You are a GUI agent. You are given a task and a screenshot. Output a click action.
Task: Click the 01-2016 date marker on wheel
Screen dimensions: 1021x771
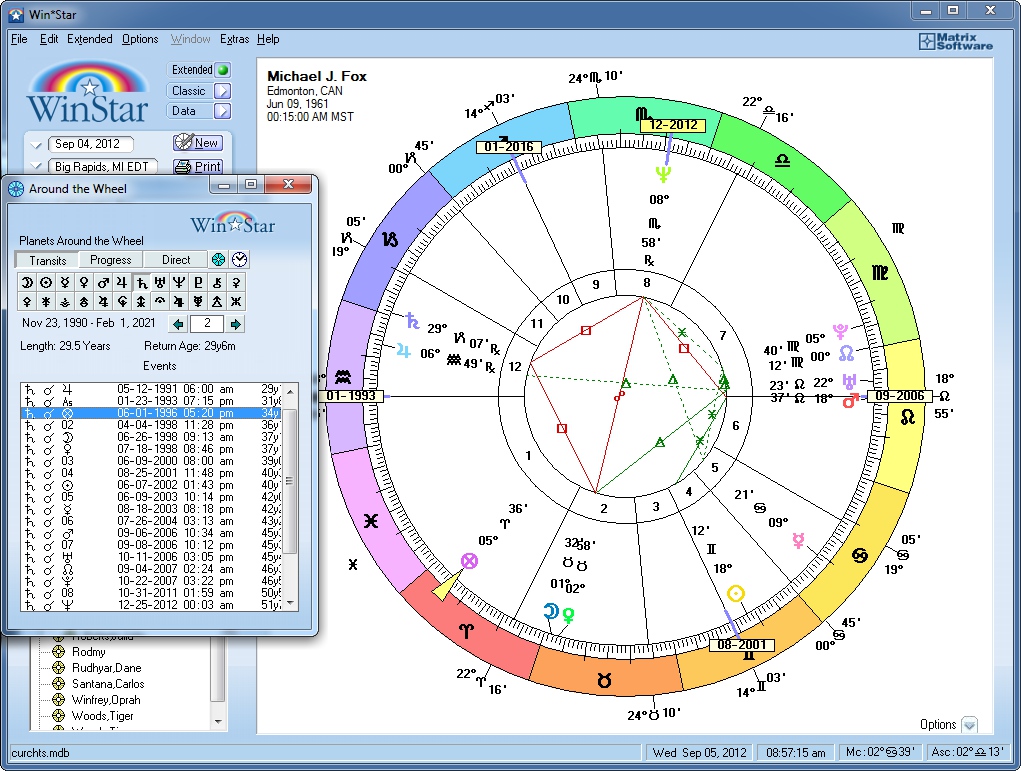pos(509,147)
